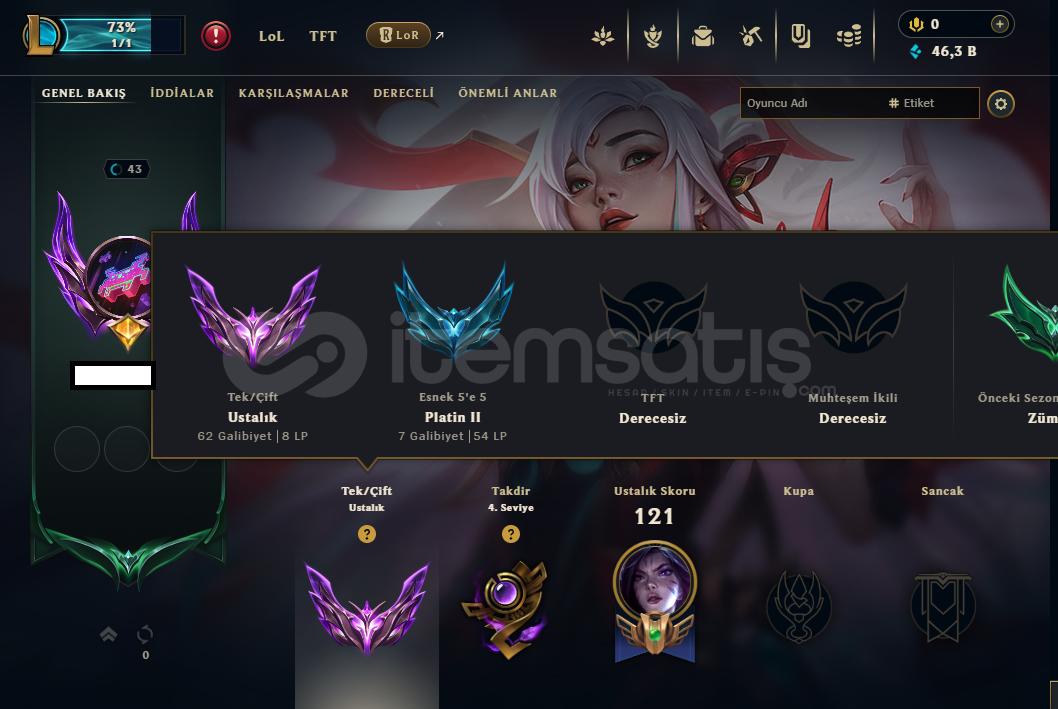Viewport: 1058px width, 709px height.
Task: Open the KARŞILAŞMALAR tab
Action: 294,93
